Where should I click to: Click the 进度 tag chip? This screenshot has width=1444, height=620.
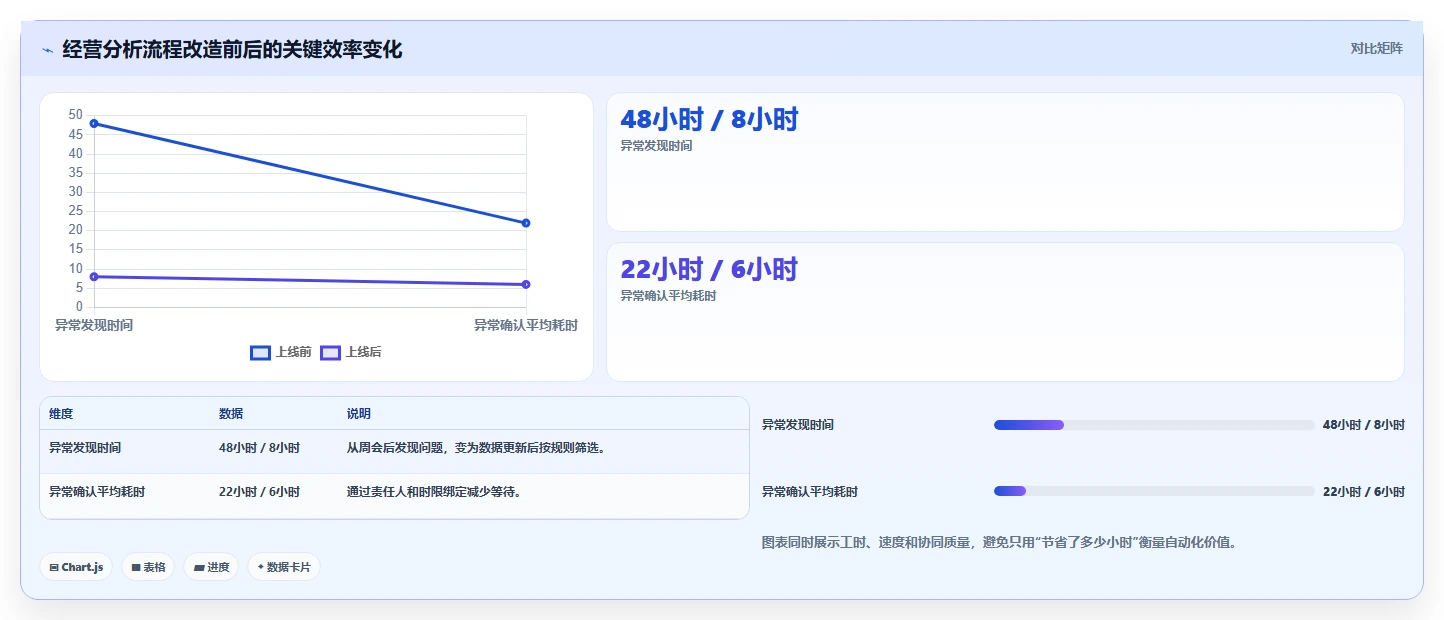(x=211, y=567)
